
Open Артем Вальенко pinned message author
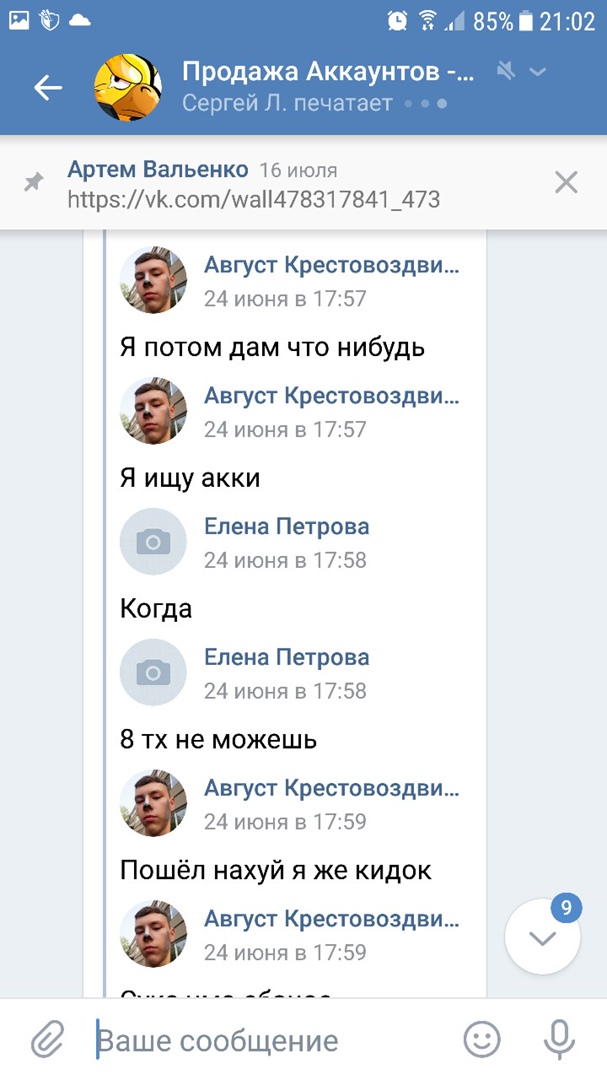coord(157,169)
